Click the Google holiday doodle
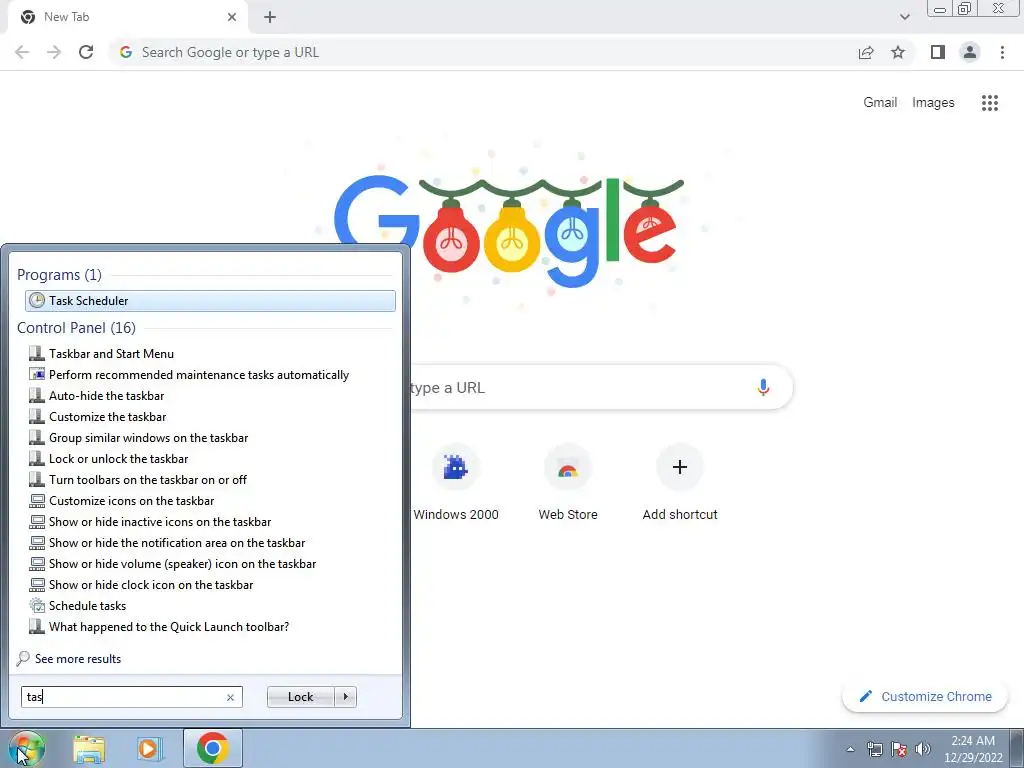The image size is (1024, 768). coord(509,229)
